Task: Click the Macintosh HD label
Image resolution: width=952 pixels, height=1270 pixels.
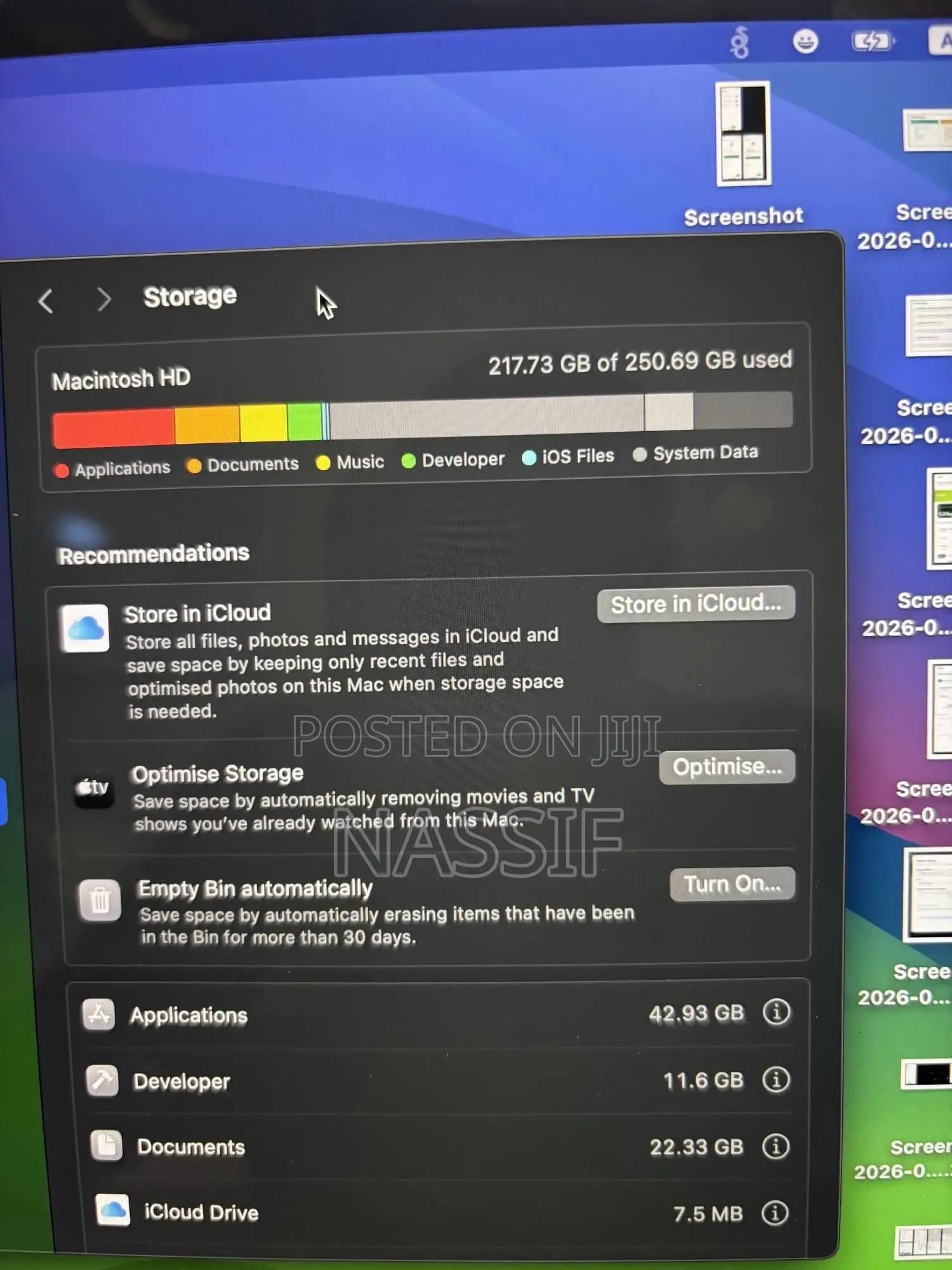Action: (x=121, y=380)
